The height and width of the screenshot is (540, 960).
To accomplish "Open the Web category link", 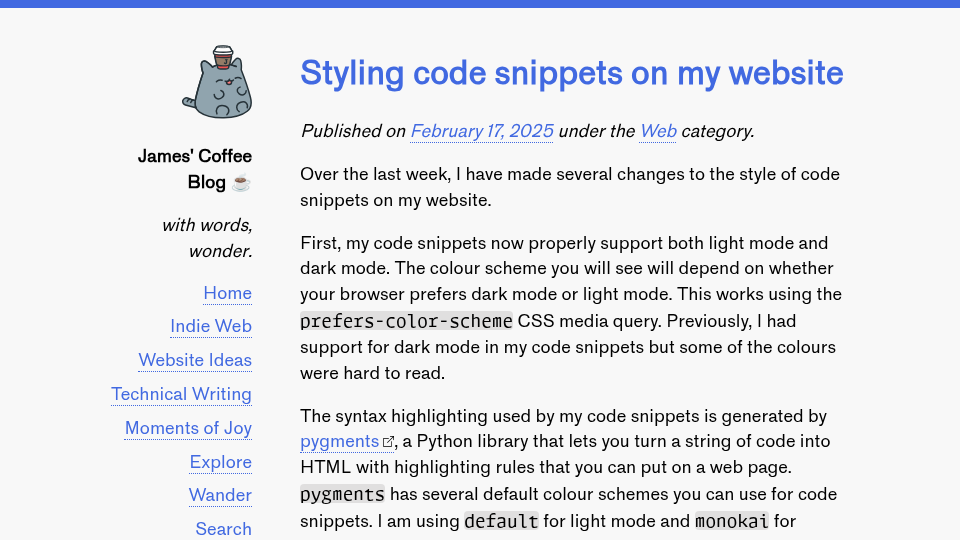I will [x=658, y=131].
